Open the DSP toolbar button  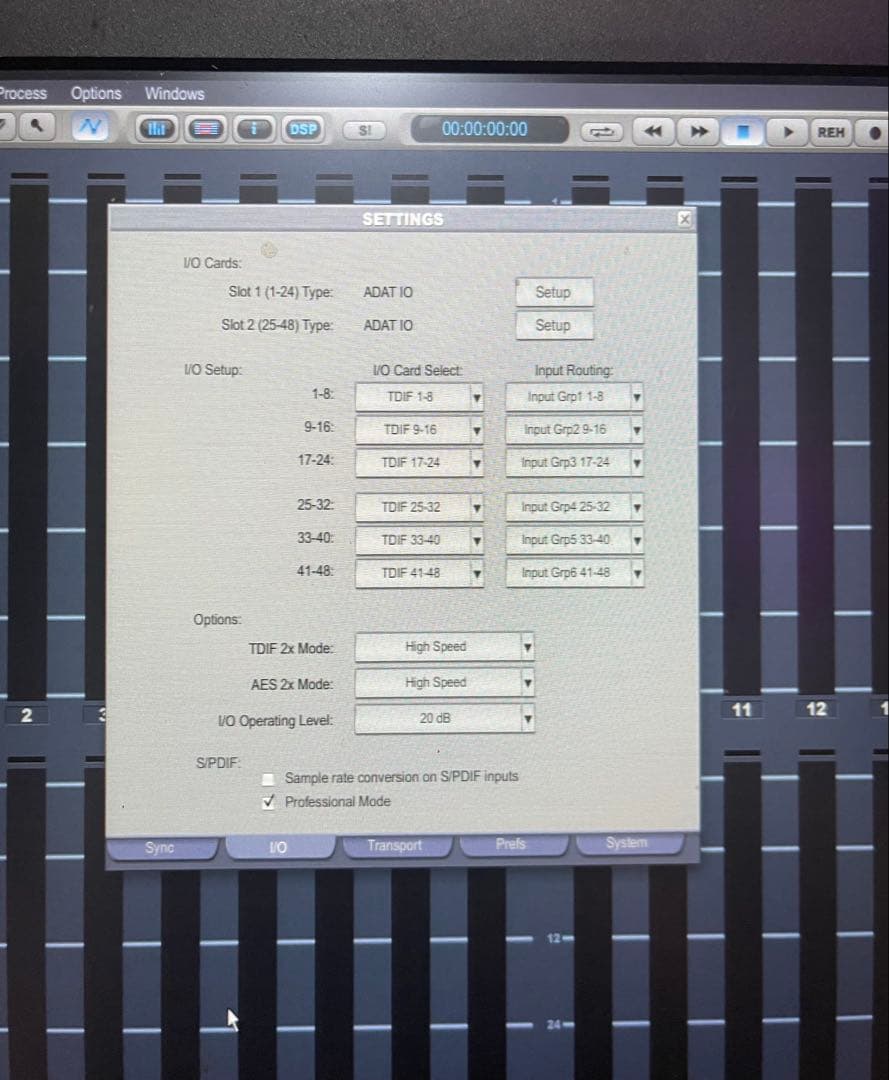[x=301, y=129]
